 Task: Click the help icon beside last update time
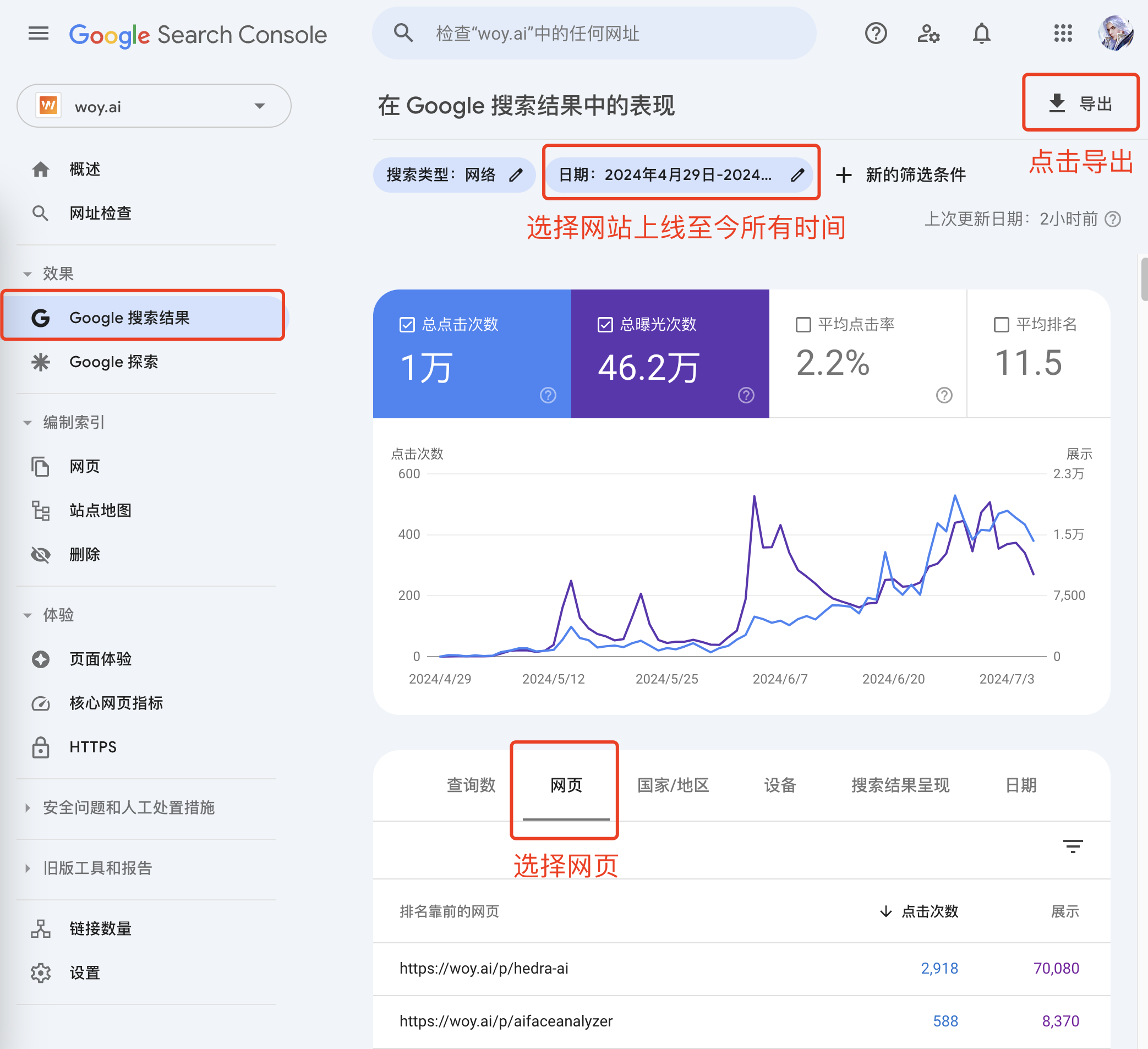1112,219
